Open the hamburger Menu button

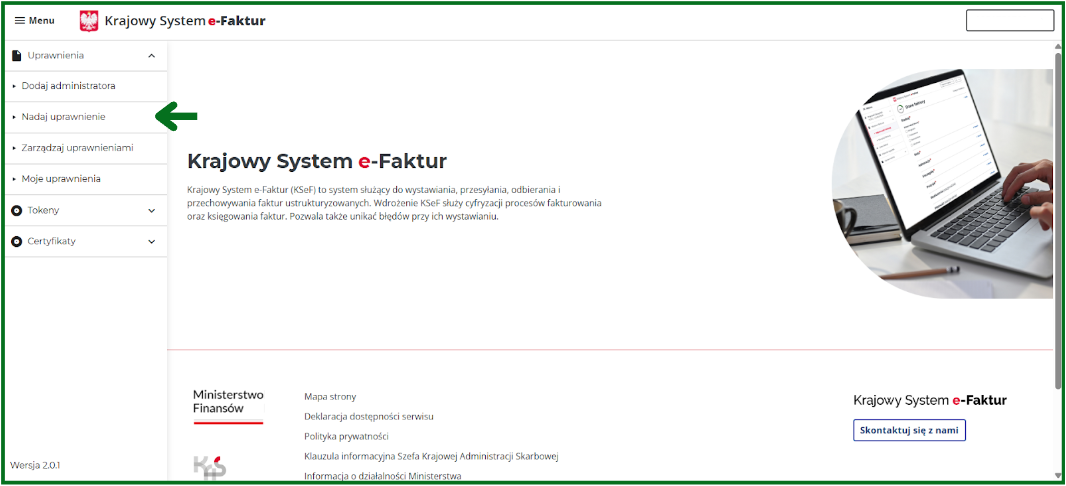point(35,20)
